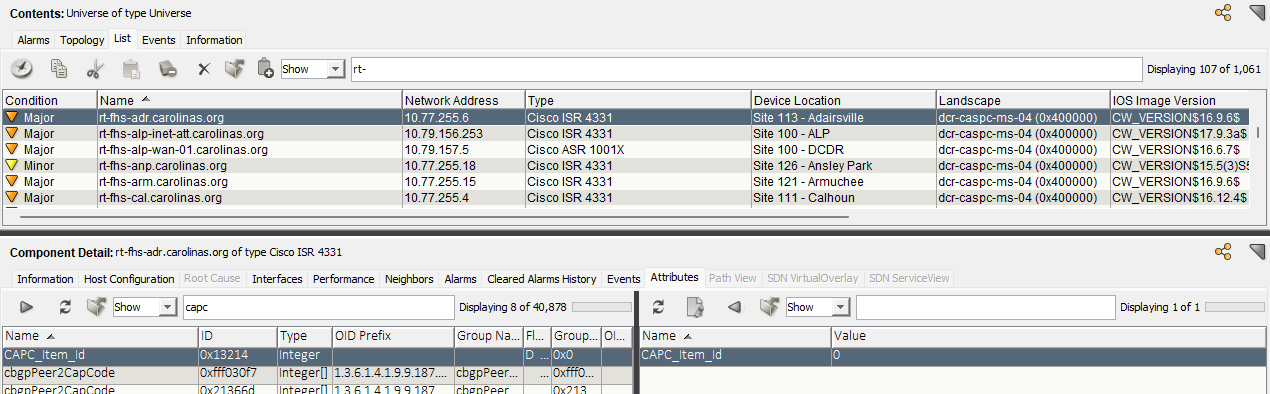The height and width of the screenshot is (394, 1270).
Task: Click share/topology icon in Contents header
Action: point(1222,13)
